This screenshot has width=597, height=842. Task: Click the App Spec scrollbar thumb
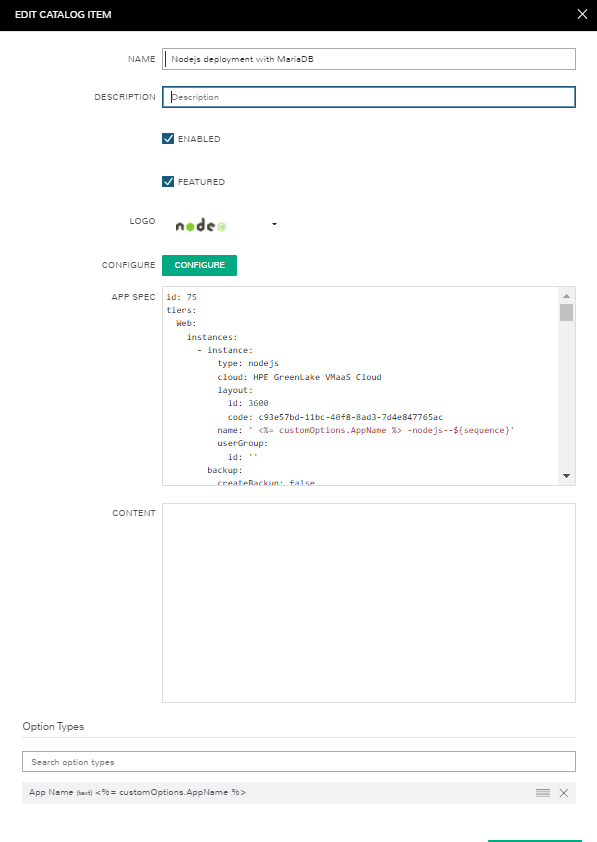(x=566, y=313)
